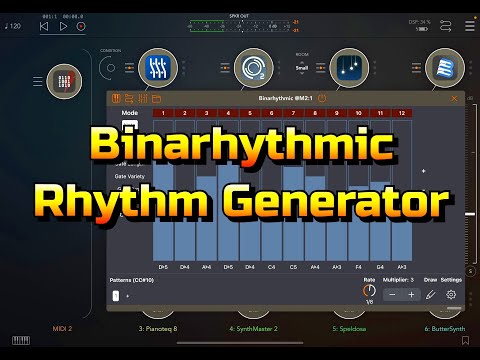Image resolution: width=480 pixels, height=360 pixels.
Task: Open note picker C5 under step 7
Action: 293,267
